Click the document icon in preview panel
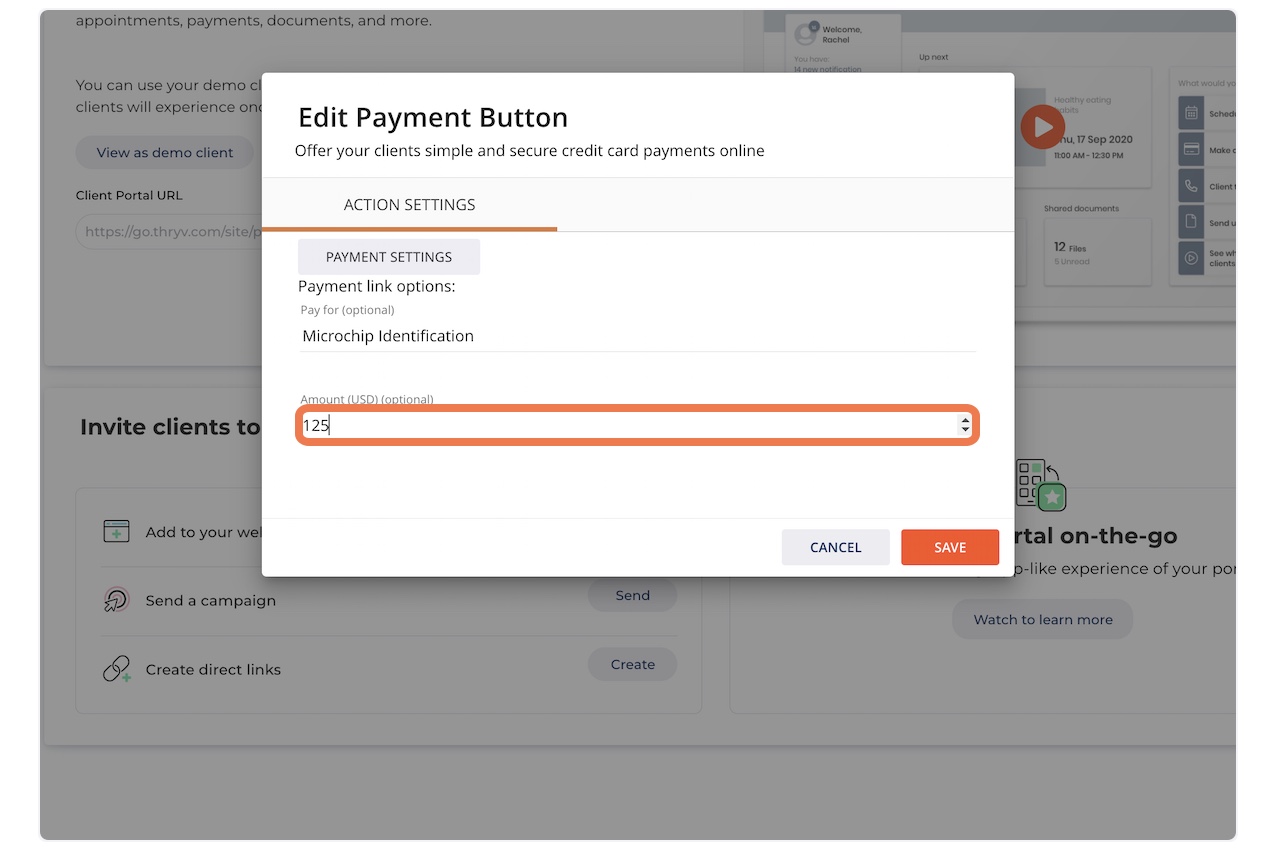 (1191, 222)
